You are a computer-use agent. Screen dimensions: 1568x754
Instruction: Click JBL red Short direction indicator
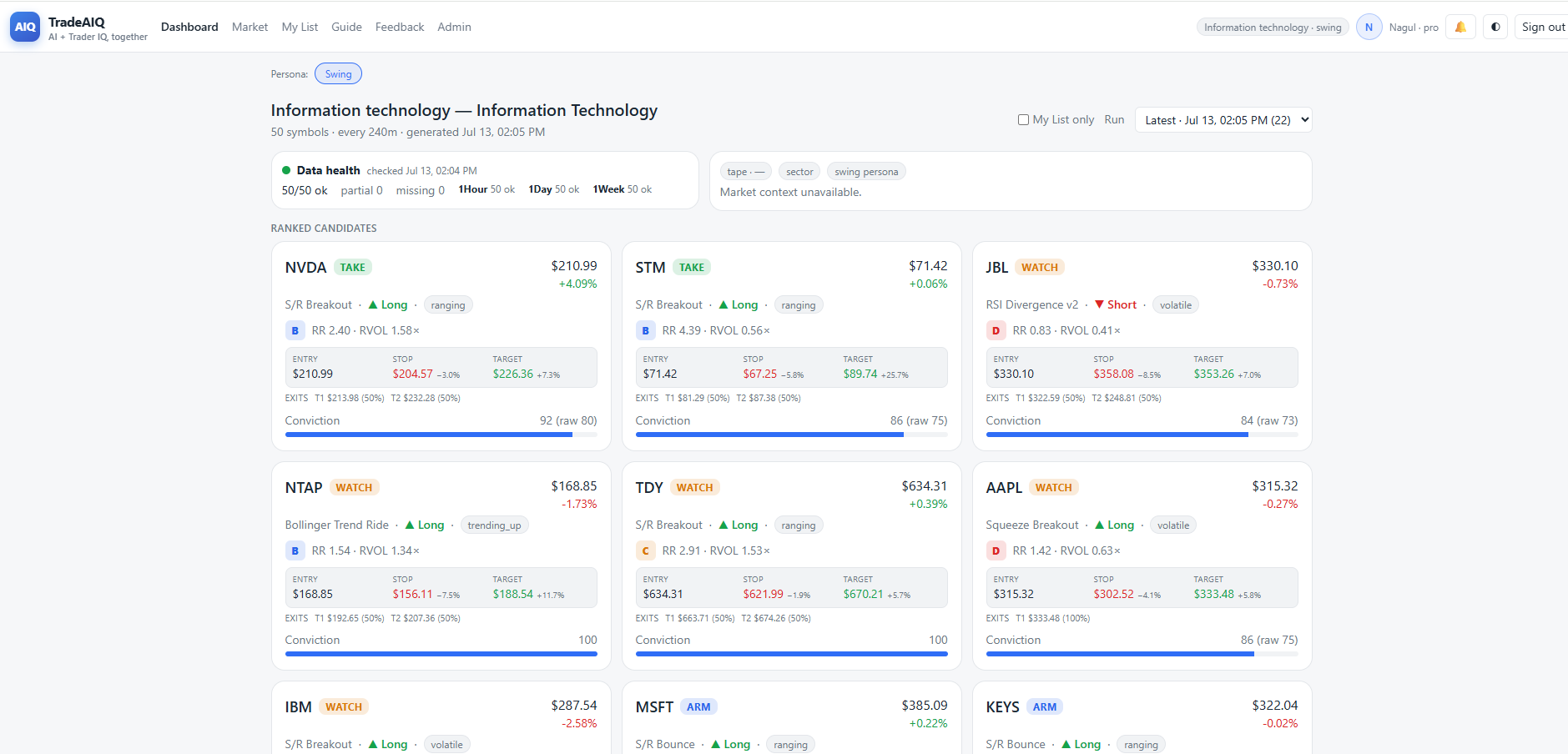(x=1116, y=304)
